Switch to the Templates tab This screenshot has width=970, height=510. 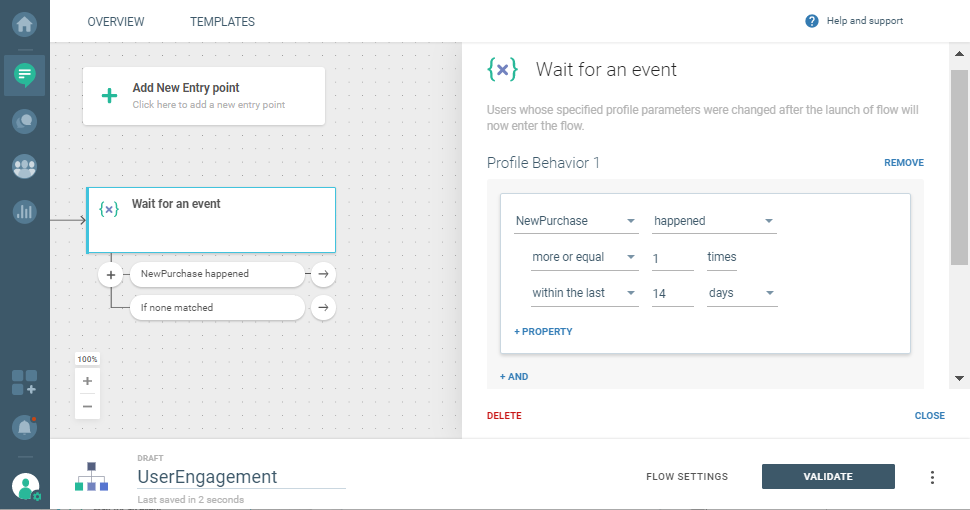[x=222, y=22]
